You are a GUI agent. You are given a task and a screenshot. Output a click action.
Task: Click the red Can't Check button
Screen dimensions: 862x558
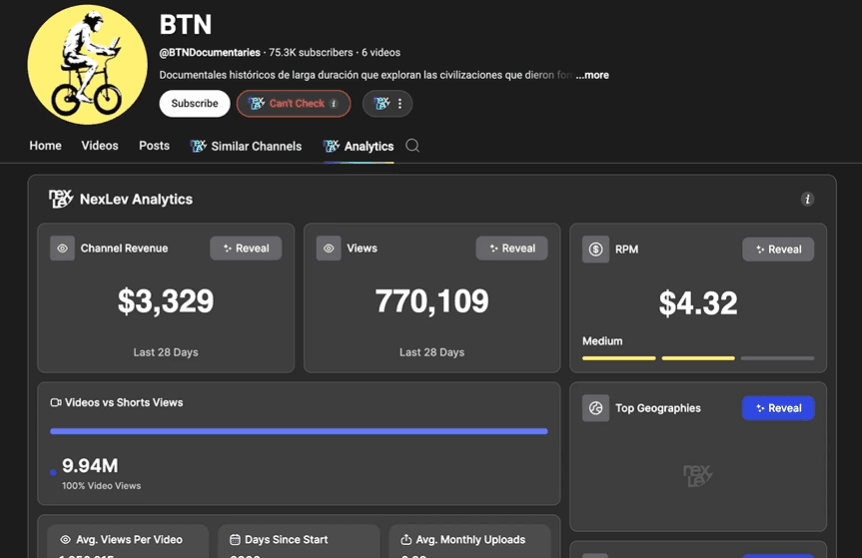(x=294, y=104)
